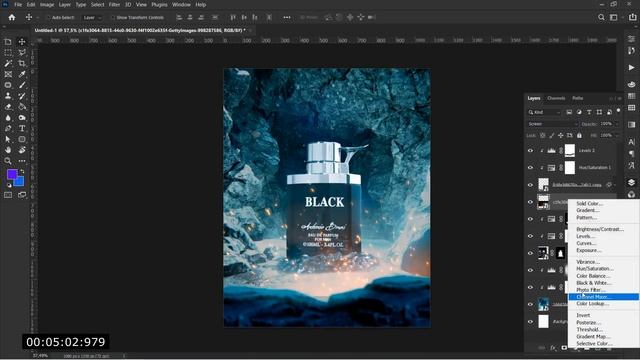
Task: Toggle visibility of the blue cave image layer
Action: (x=530, y=304)
